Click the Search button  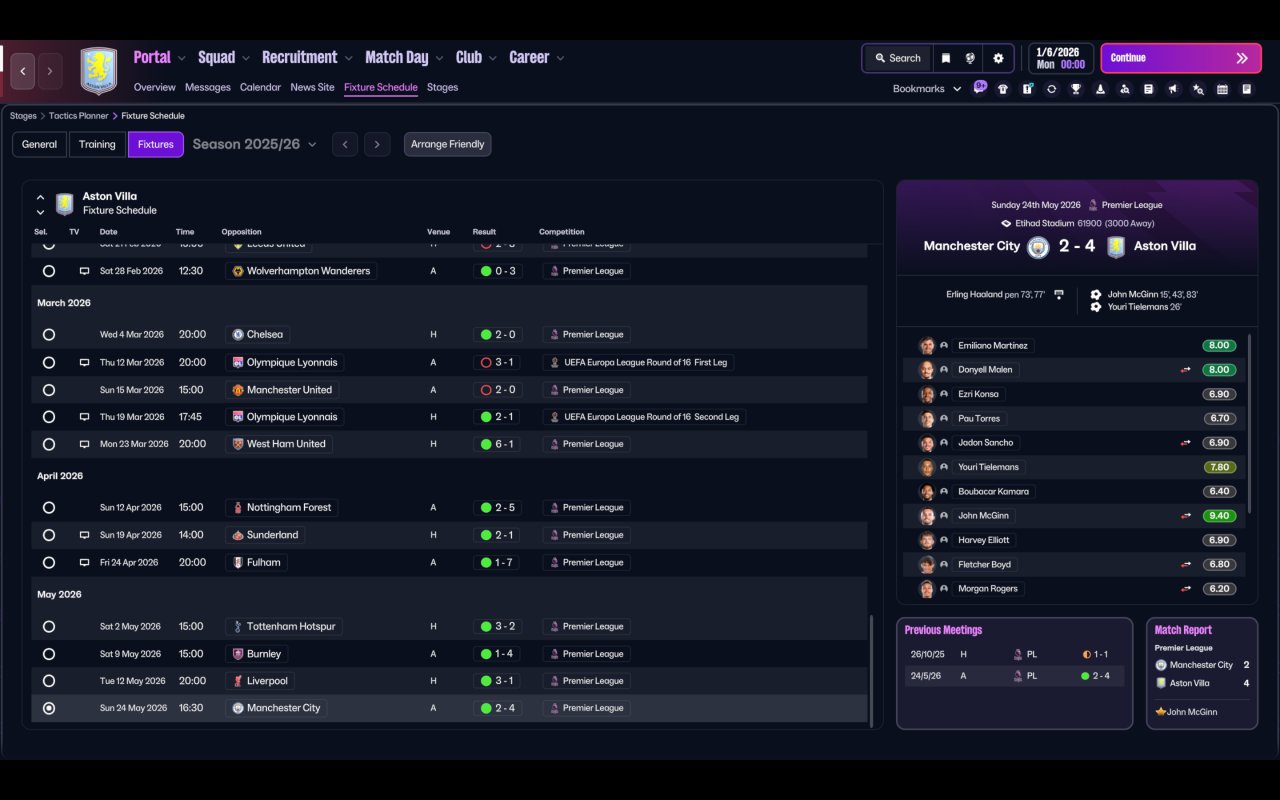[x=897, y=58]
